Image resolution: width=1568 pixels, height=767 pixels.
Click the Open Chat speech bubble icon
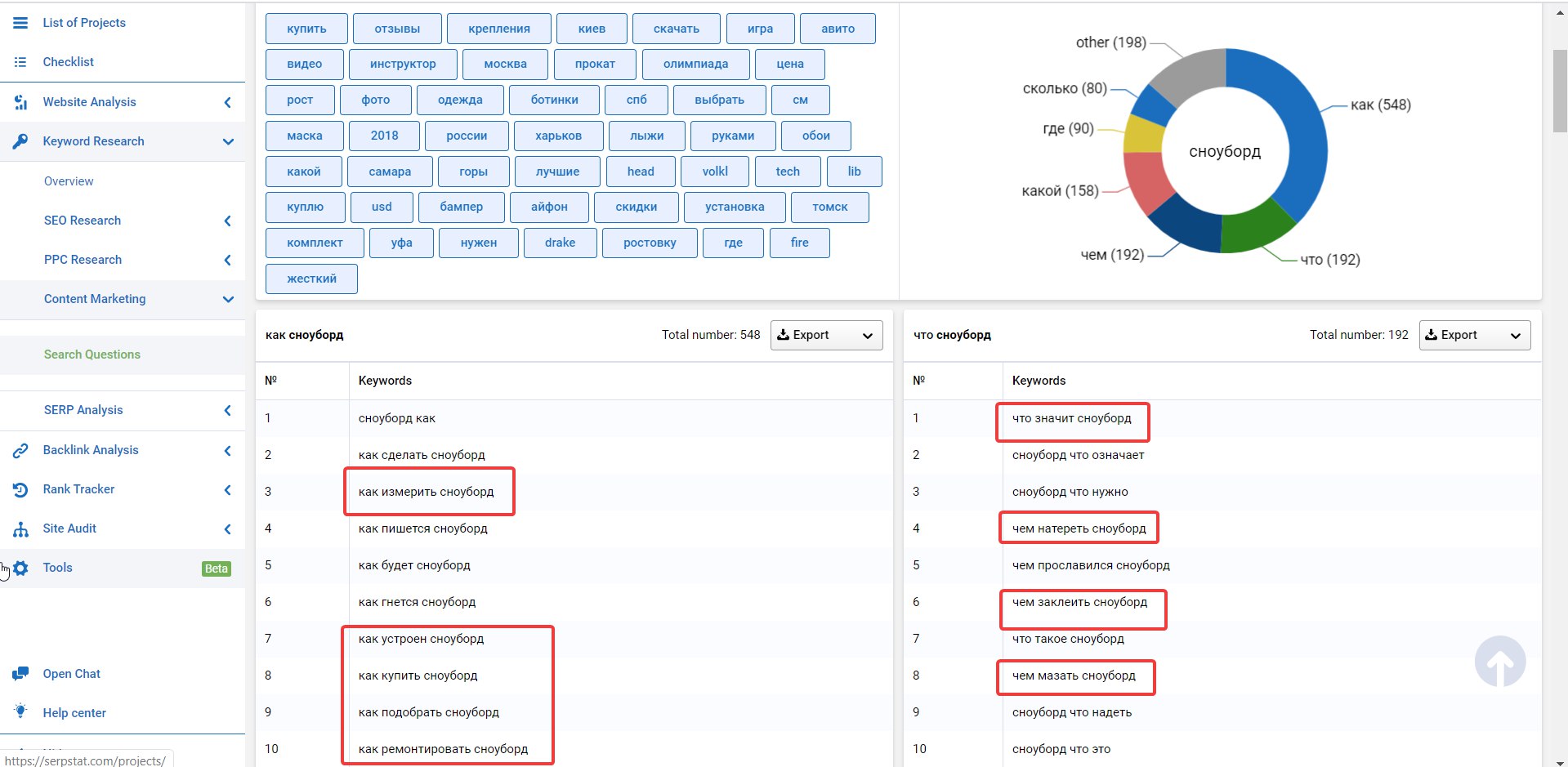[20, 674]
